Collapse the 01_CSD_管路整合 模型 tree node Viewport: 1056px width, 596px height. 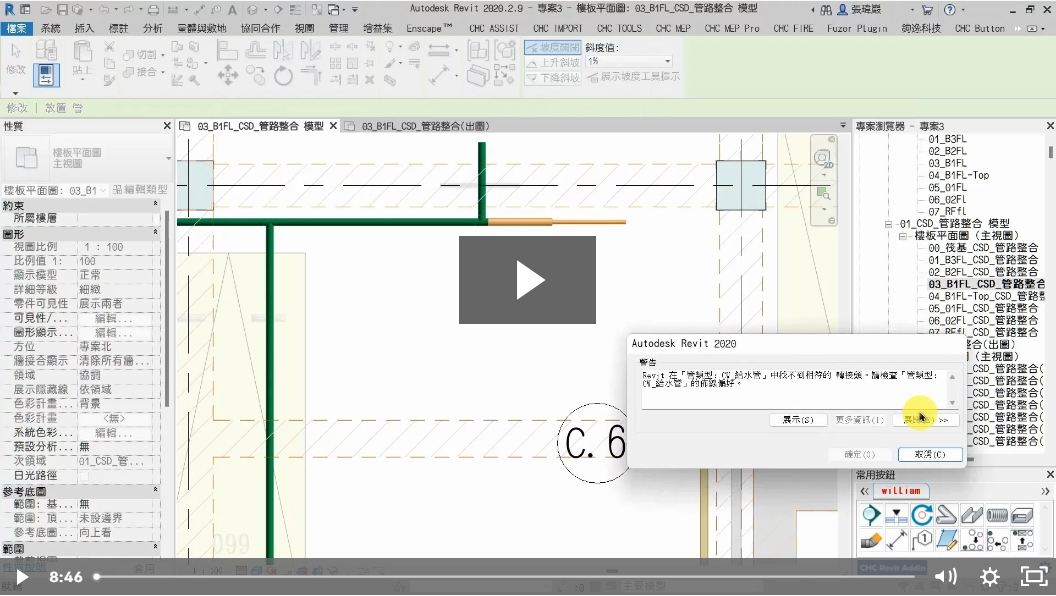coord(888,224)
